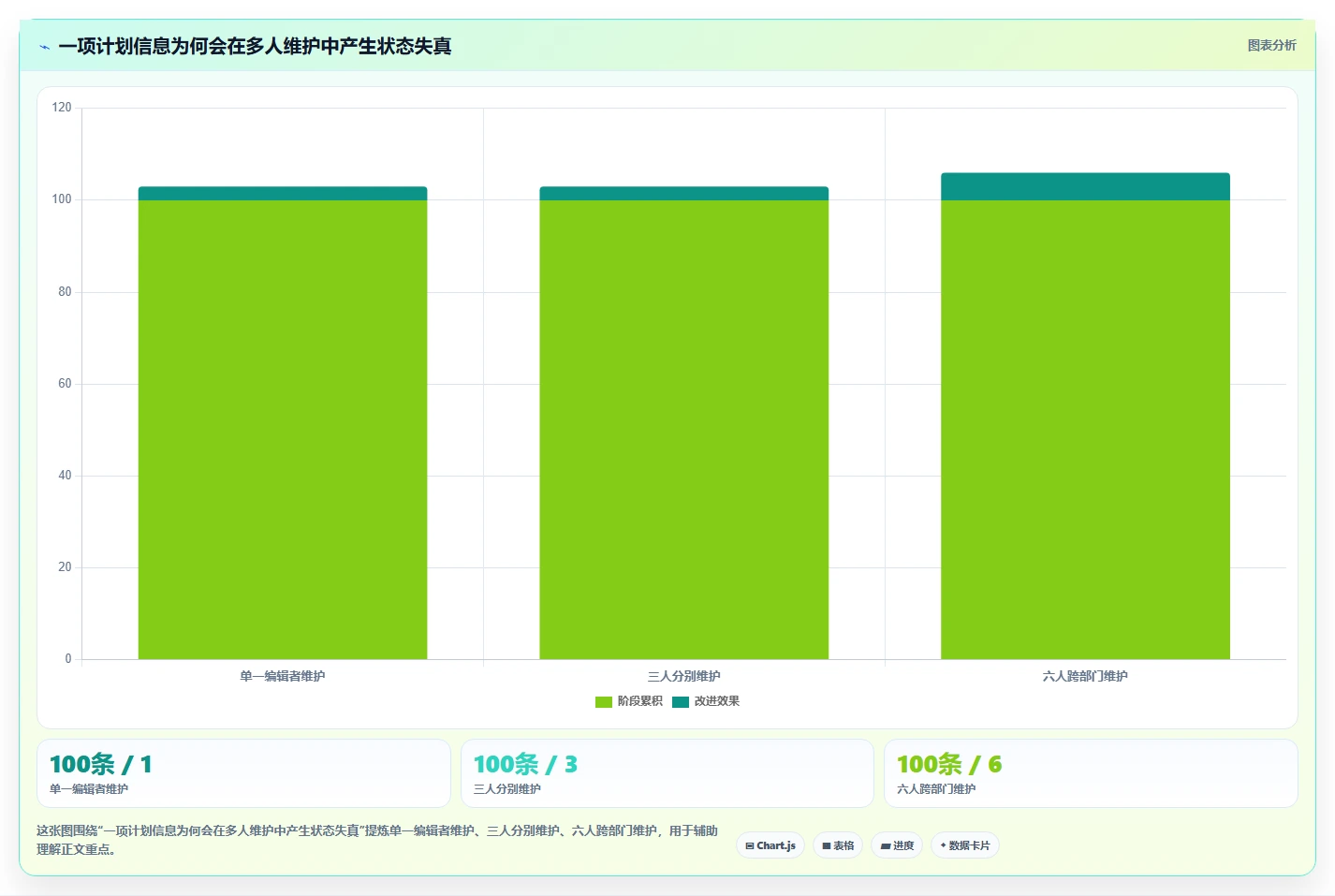Click the y-axis value 100
The width and height of the screenshot is (1335, 896).
62,199
